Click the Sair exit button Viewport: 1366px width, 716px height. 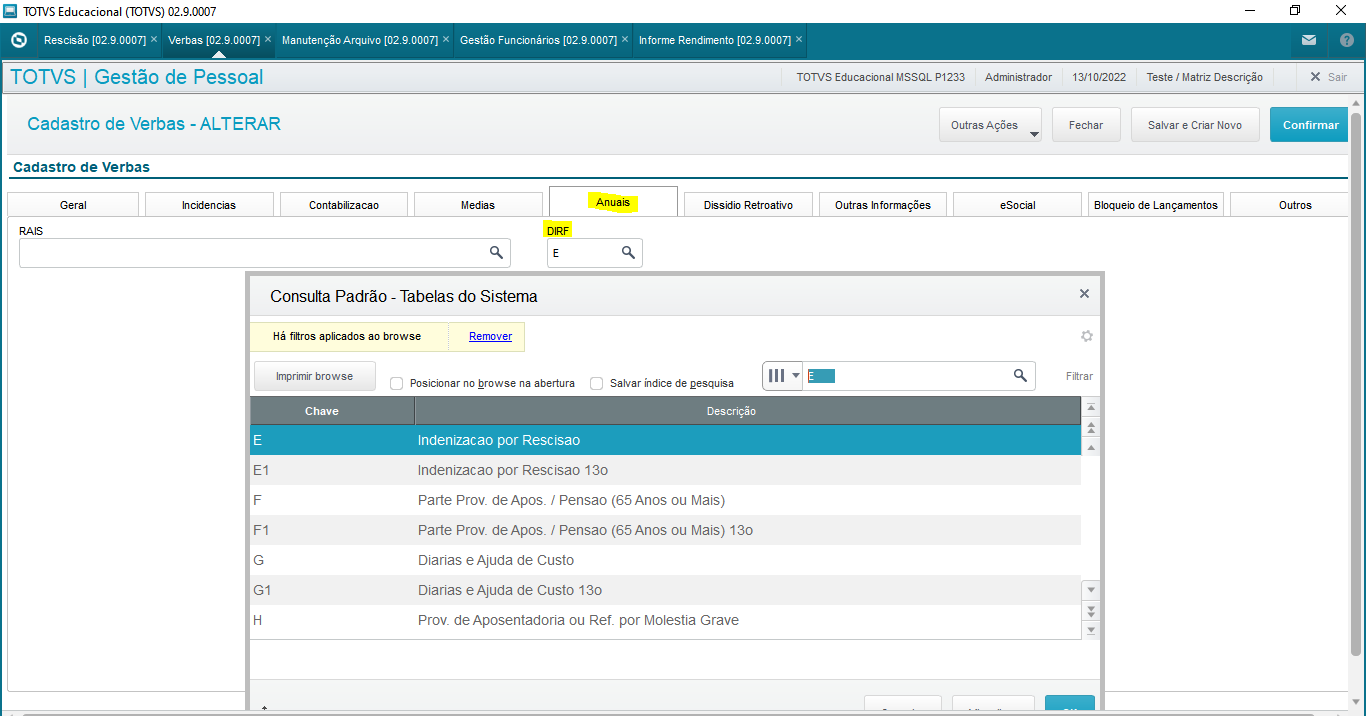click(x=1329, y=77)
